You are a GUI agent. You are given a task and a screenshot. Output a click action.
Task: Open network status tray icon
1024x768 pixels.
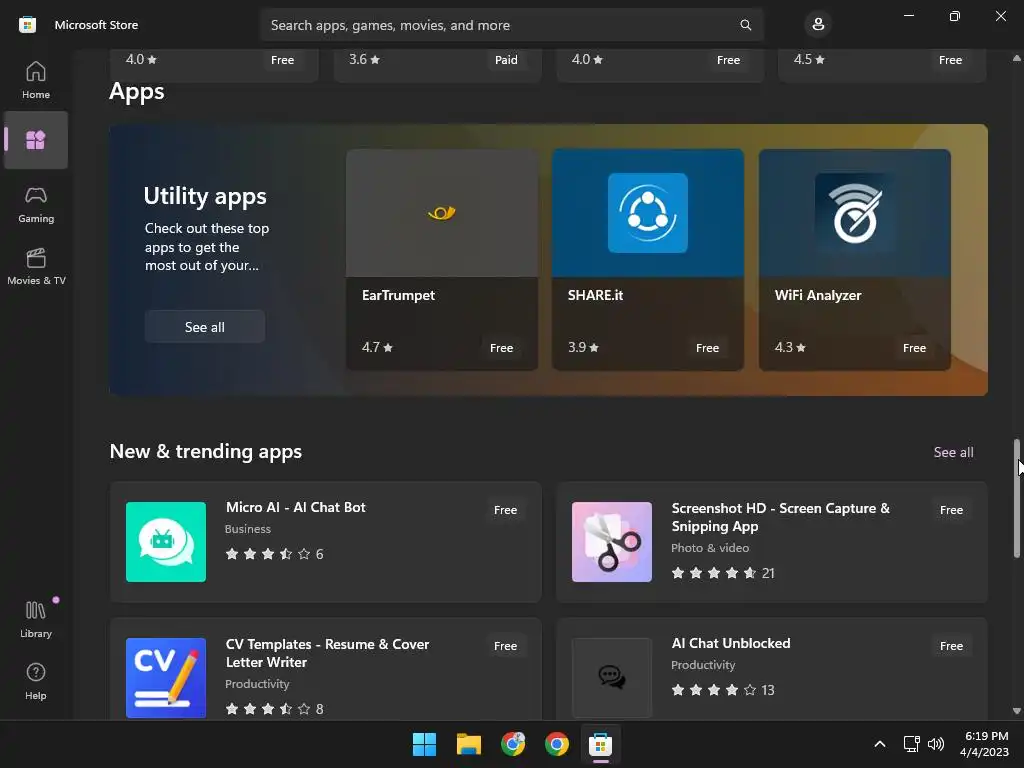(x=911, y=744)
